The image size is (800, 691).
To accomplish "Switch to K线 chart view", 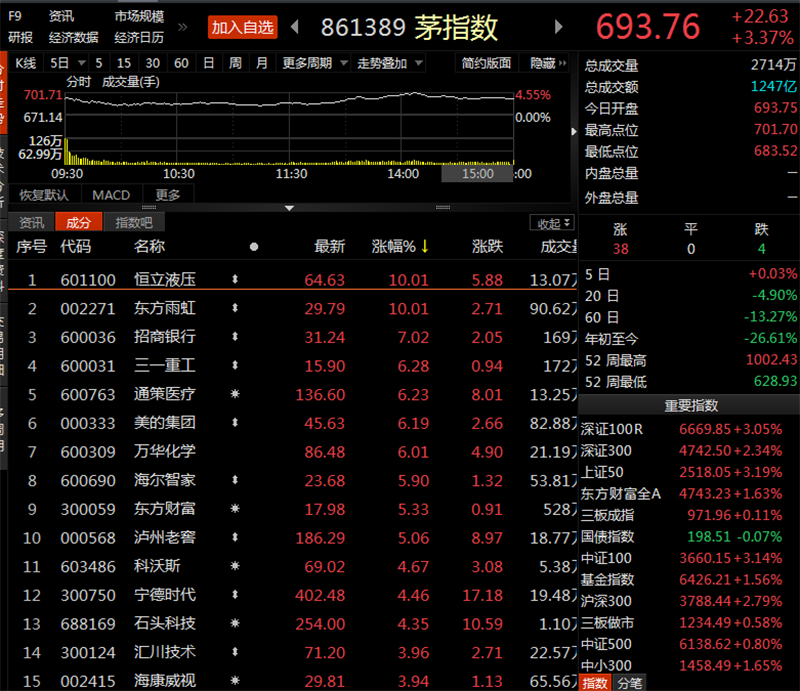I will pos(26,63).
